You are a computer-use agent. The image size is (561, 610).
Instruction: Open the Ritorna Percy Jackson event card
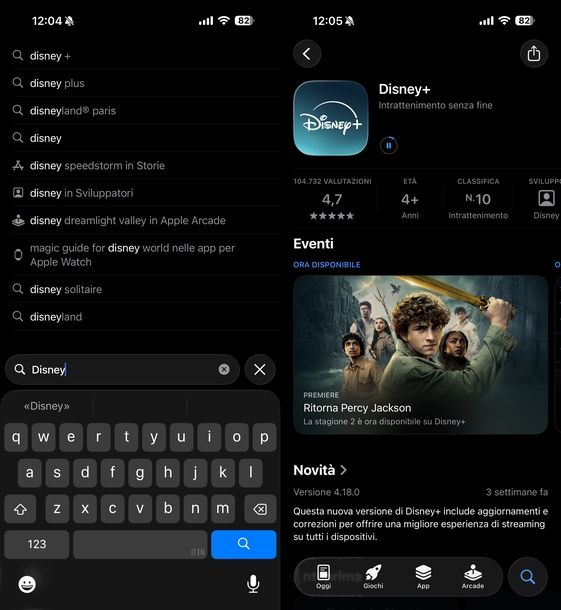click(421, 355)
